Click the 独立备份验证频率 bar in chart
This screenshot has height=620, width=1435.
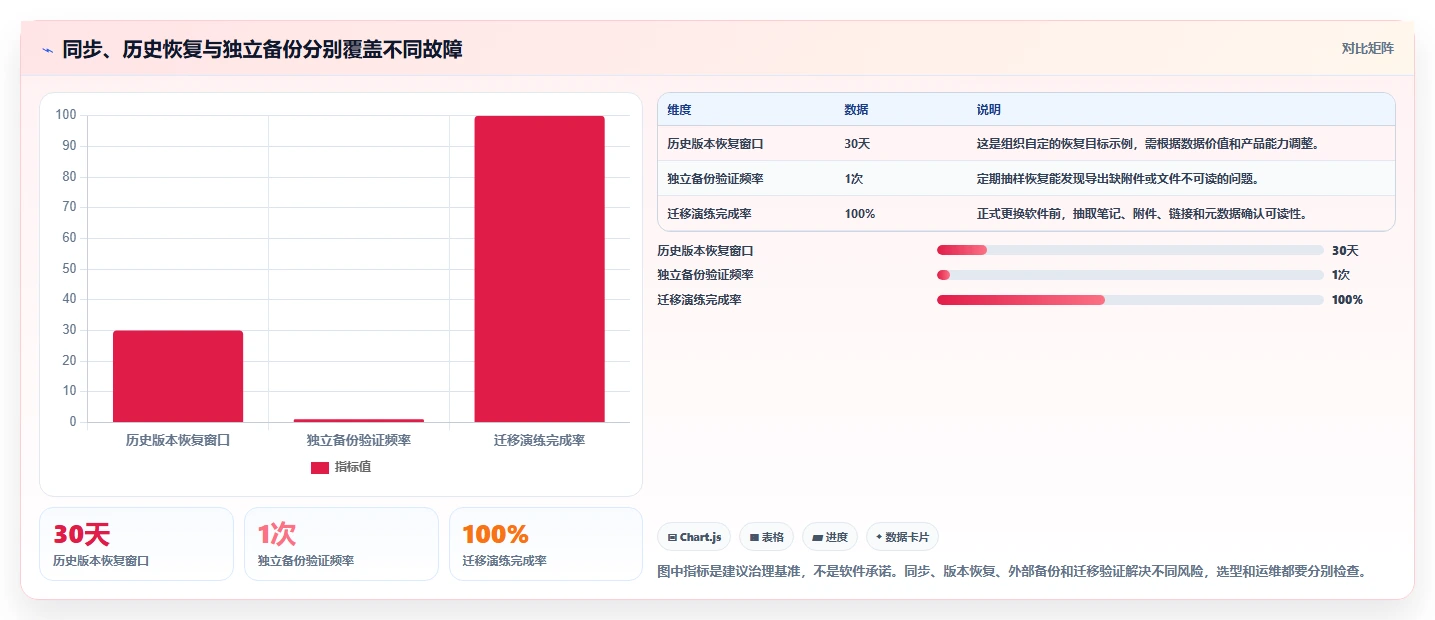pos(359,420)
